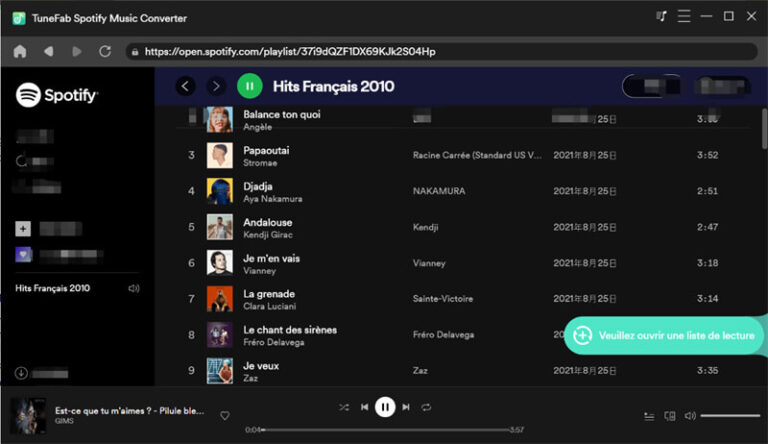Like the current song with heart icon
This screenshot has width=768, height=444.
point(225,416)
